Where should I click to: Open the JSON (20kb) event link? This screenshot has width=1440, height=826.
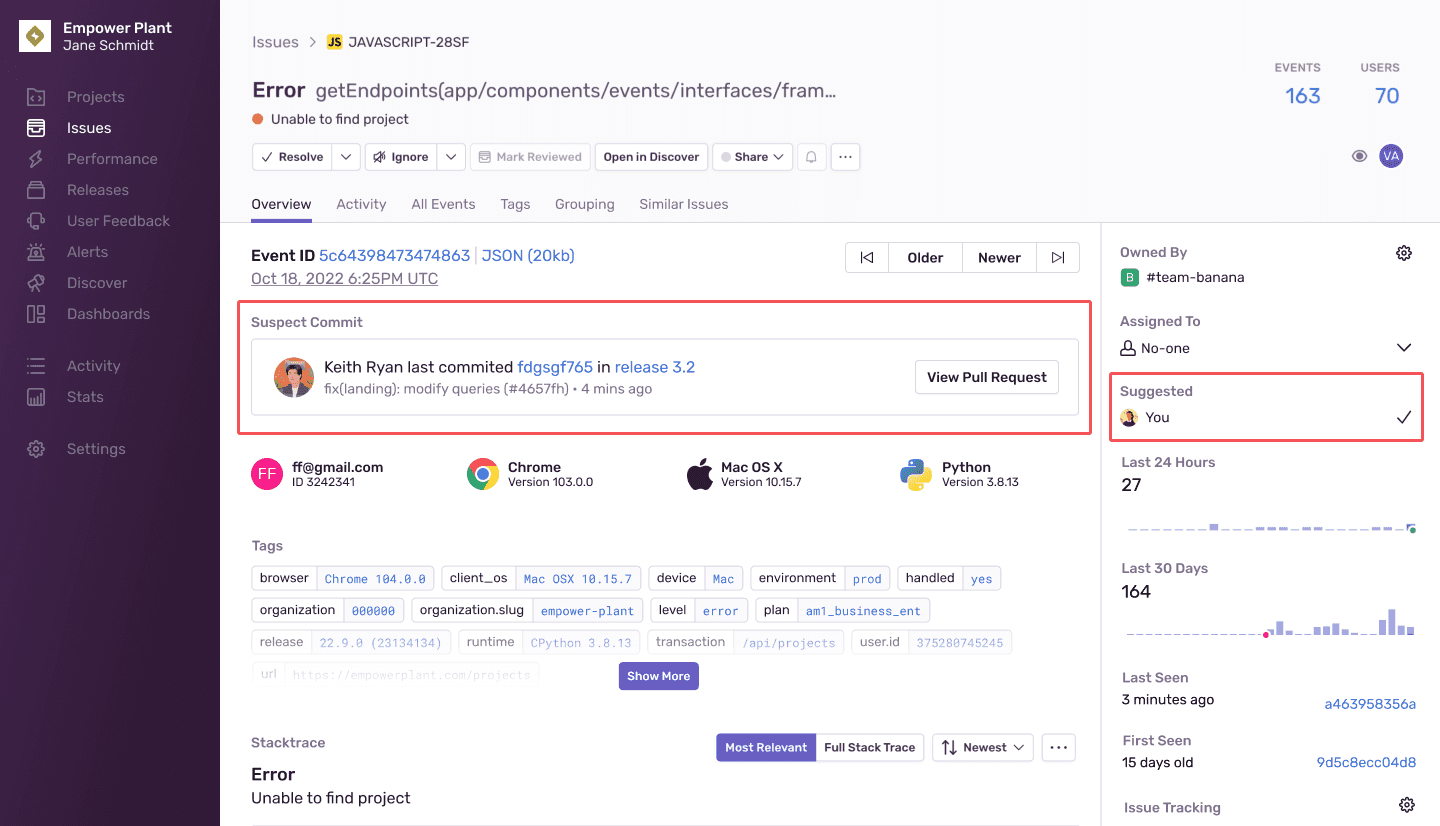pos(527,256)
